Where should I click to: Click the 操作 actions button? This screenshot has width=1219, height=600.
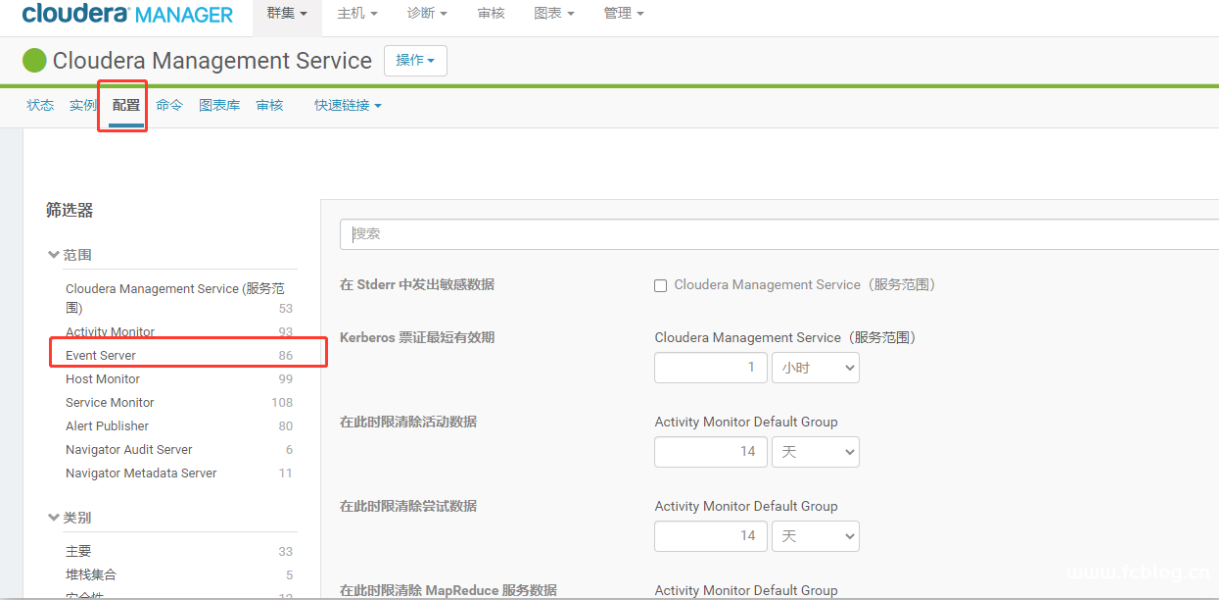pyautogui.click(x=415, y=61)
